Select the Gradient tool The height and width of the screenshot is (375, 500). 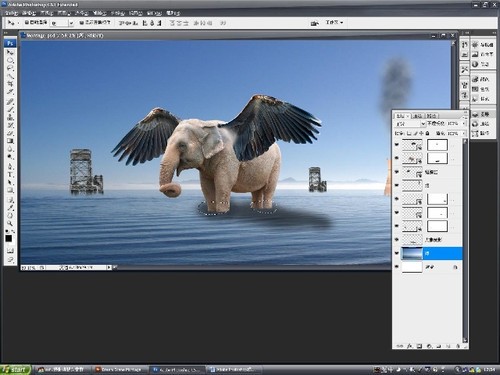[x=10, y=141]
